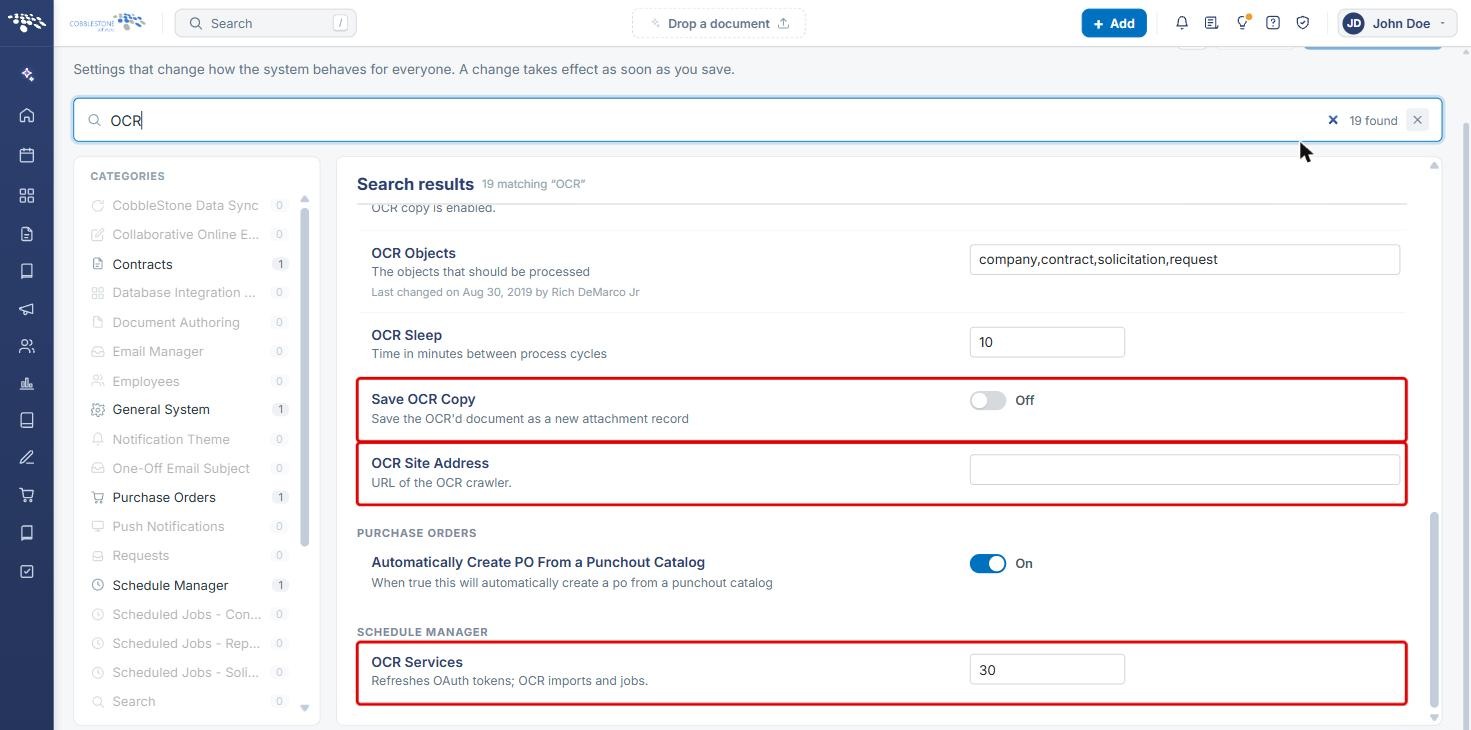The height and width of the screenshot is (730, 1471).
Task: Edit the OCR Objects text field
Action: (1185, 260)
